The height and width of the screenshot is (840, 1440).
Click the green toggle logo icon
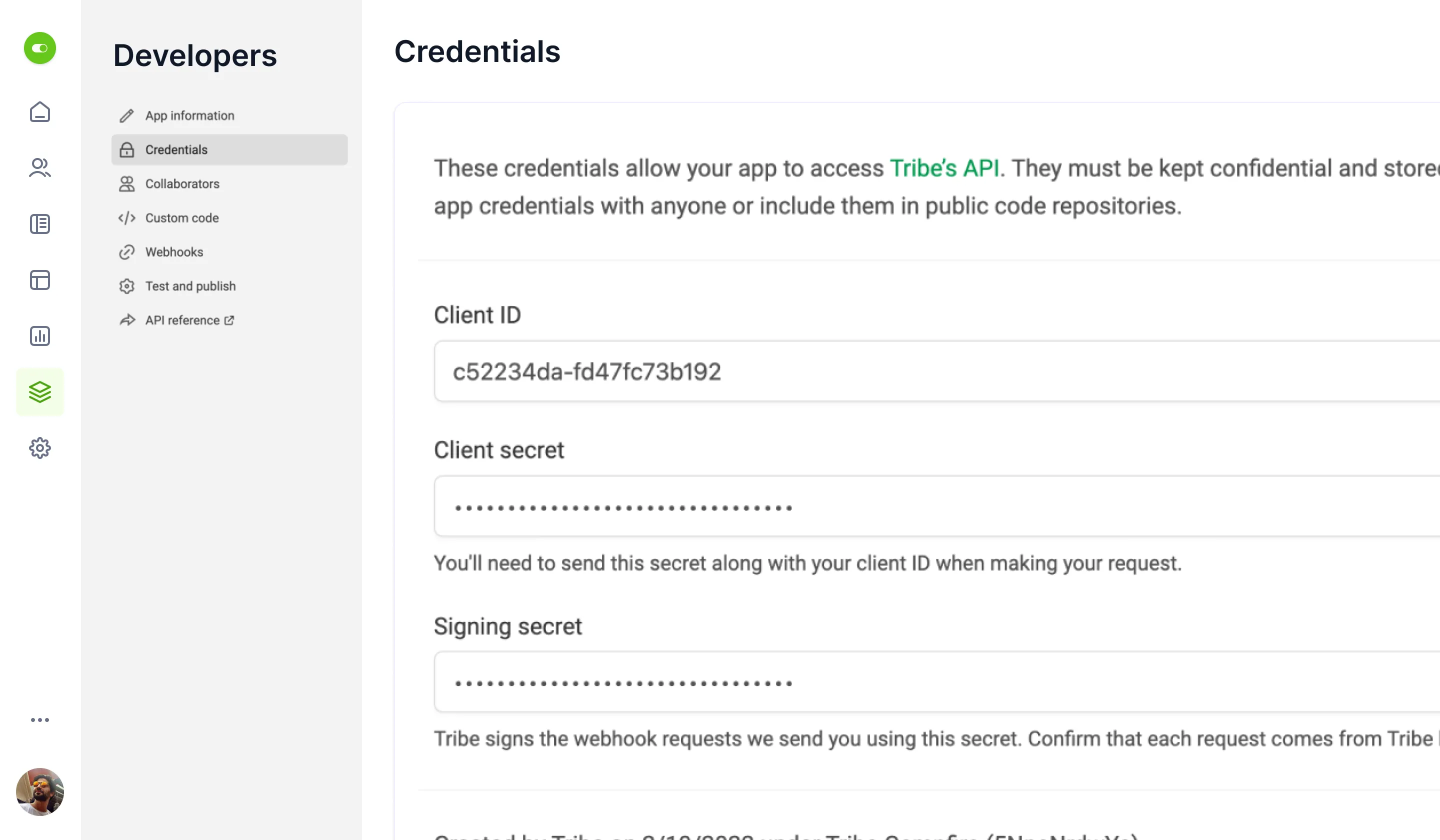pyautogui.click(x=40, y=48)
